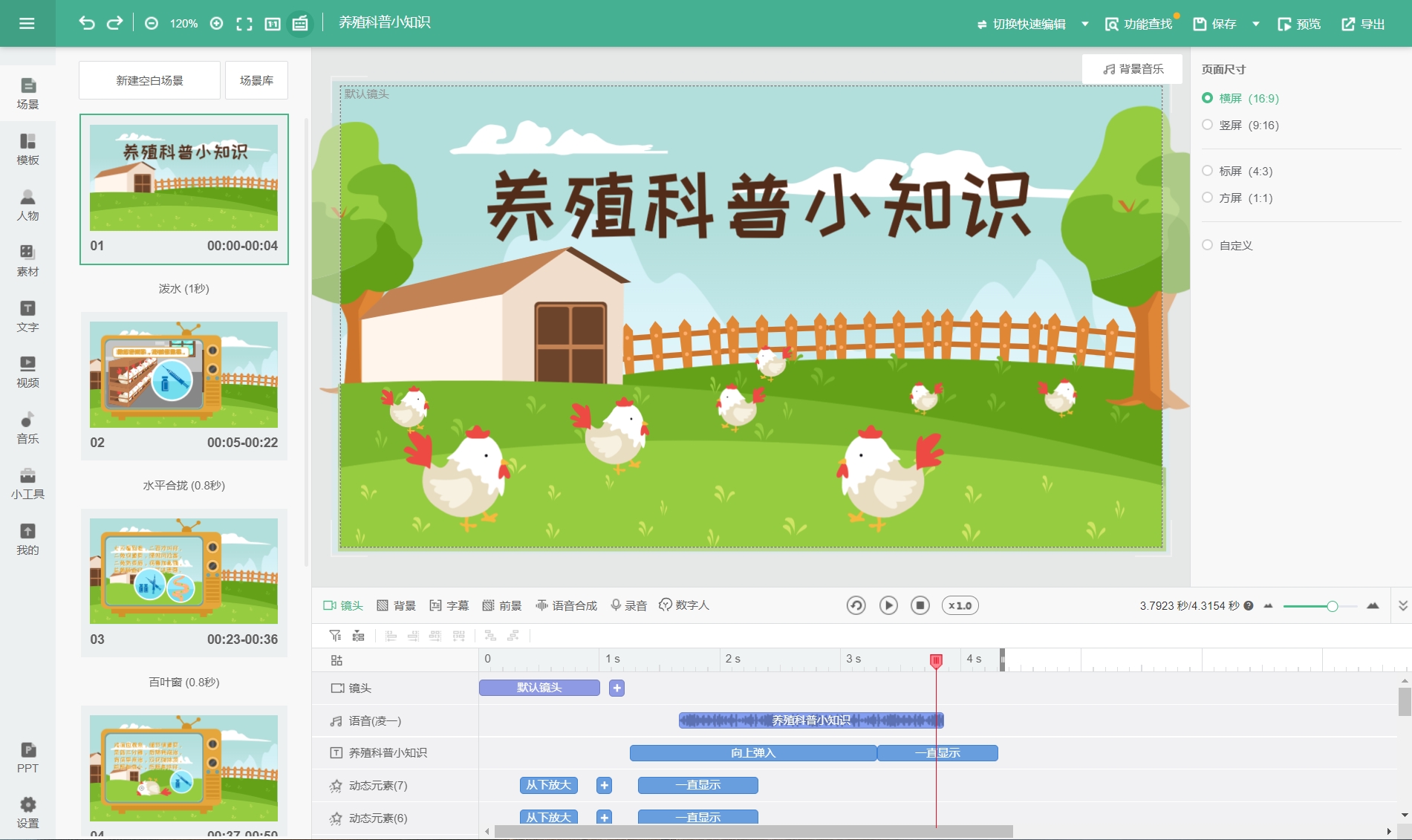Open 设置 settings in sidebar
This screenshot has height=840, width=1412.
point(27,813)
